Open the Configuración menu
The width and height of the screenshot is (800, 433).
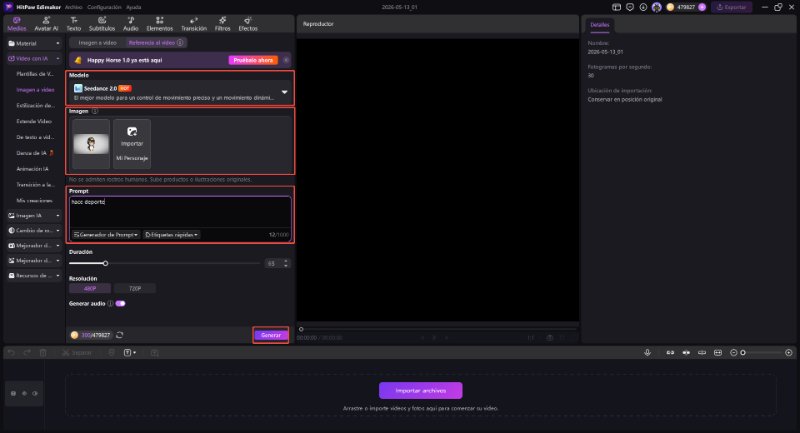click(x=104, y=7)
